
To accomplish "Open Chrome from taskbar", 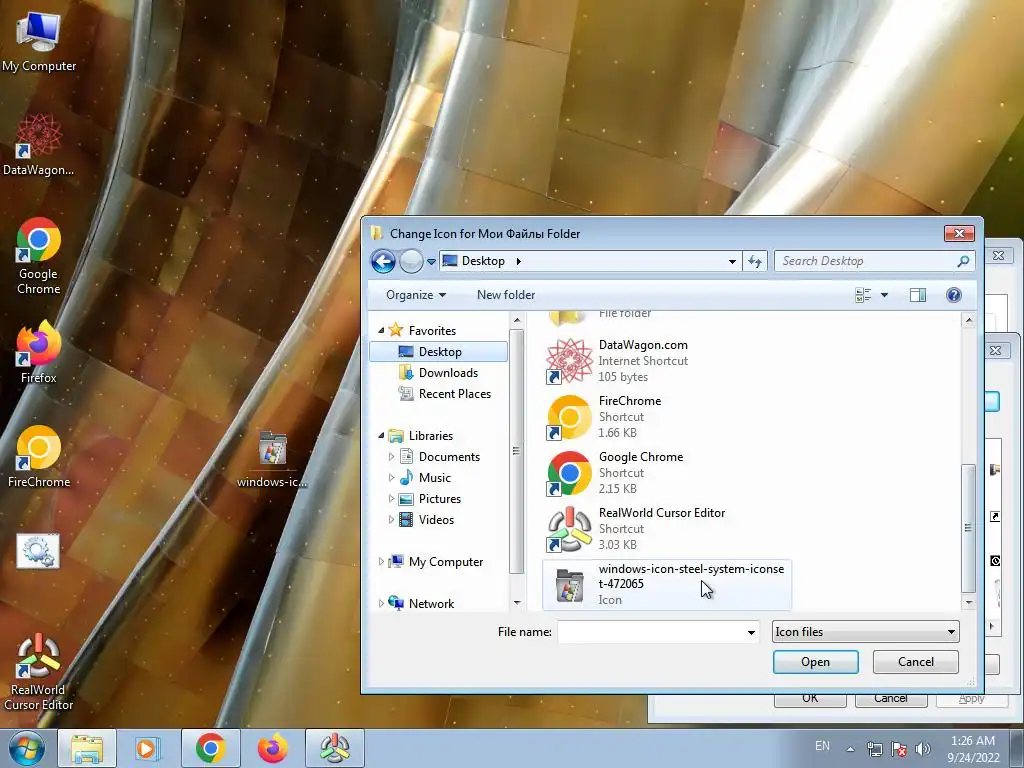I will tap(210, 748).
